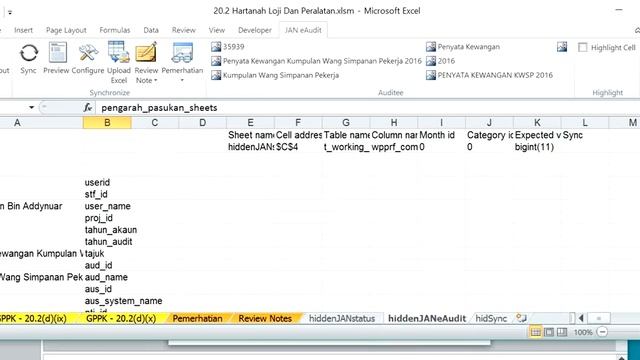Click icon beside Penyata Kewangan auditee item

(431, 47)
